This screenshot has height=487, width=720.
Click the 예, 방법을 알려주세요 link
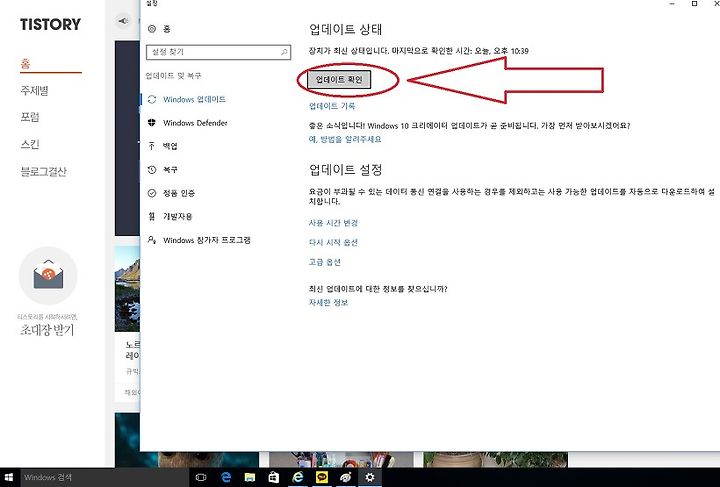[x=345, y=139]
